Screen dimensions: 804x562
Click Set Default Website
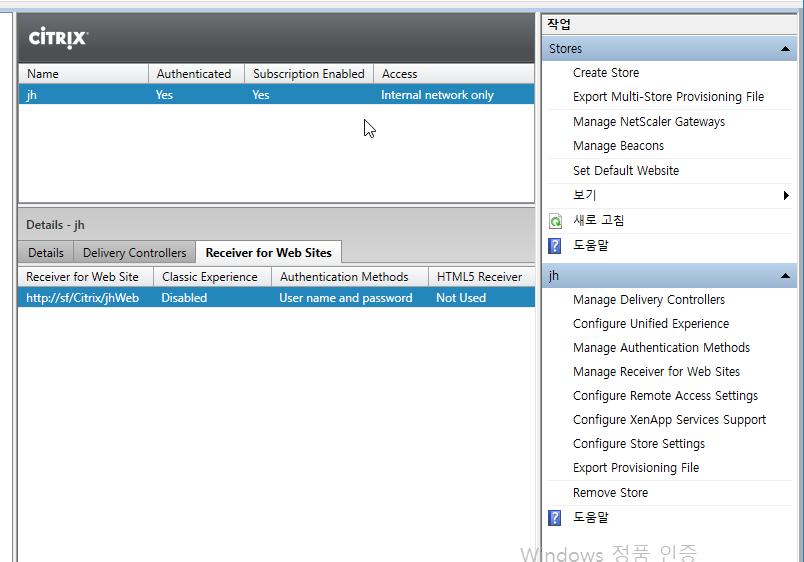coord(626,171)
